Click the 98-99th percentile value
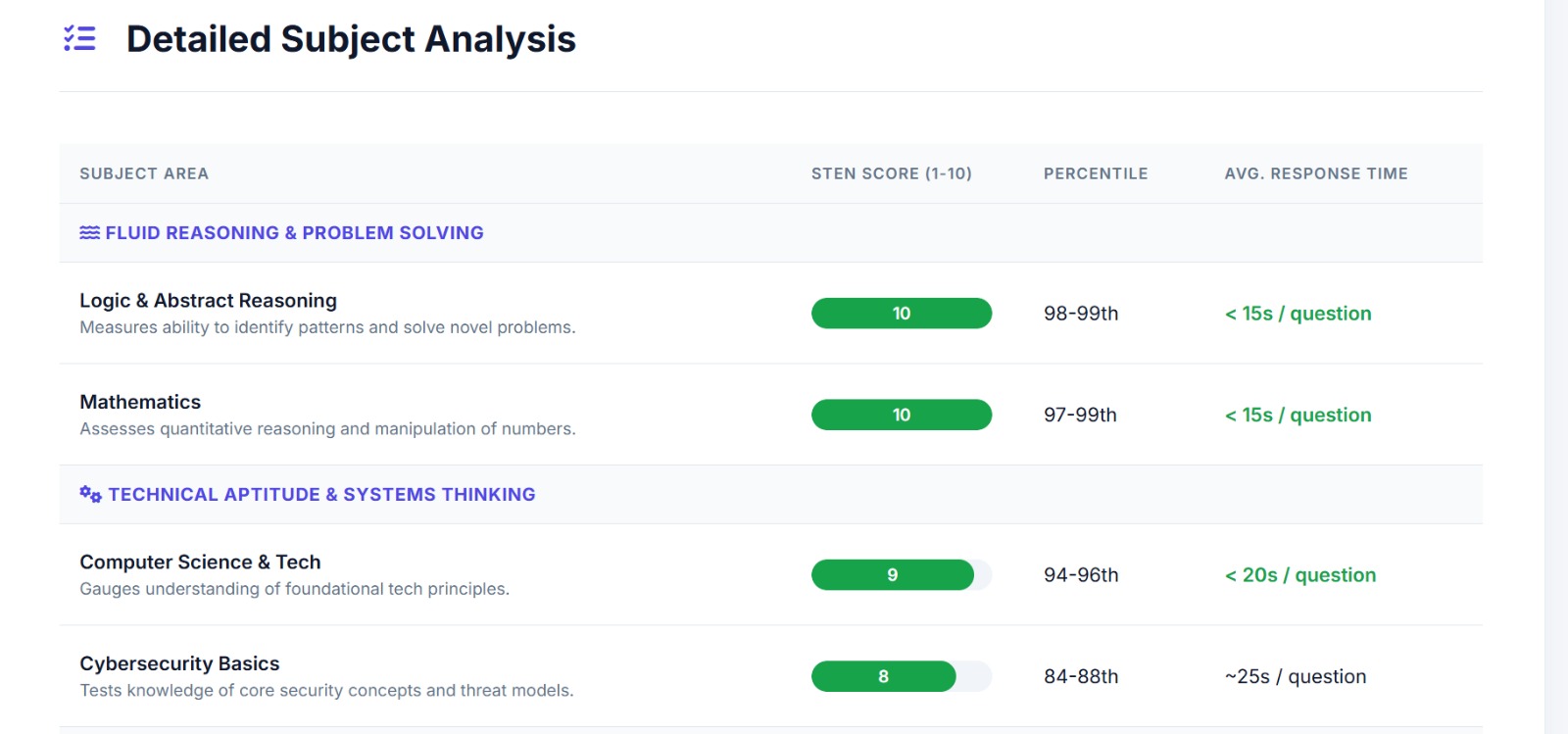Screen dimensions: 1568x734 click(x=1080, y=314)
